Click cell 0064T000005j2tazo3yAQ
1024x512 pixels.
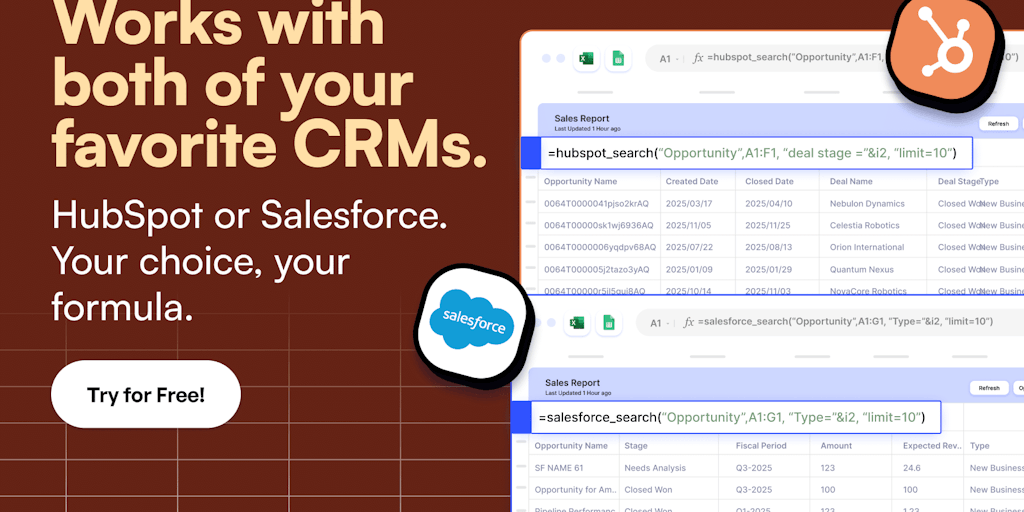(x=597, y=270)
